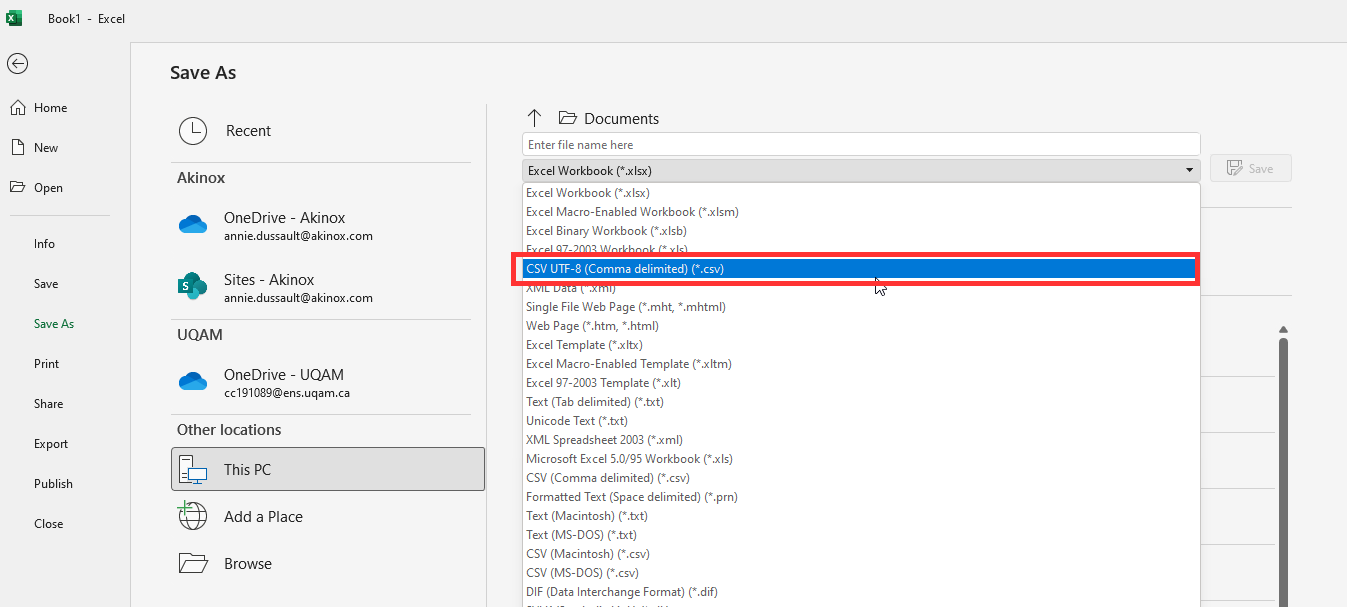Select Save As in the sidebar
The image size is (1347, 607).
tap(55, 324)
